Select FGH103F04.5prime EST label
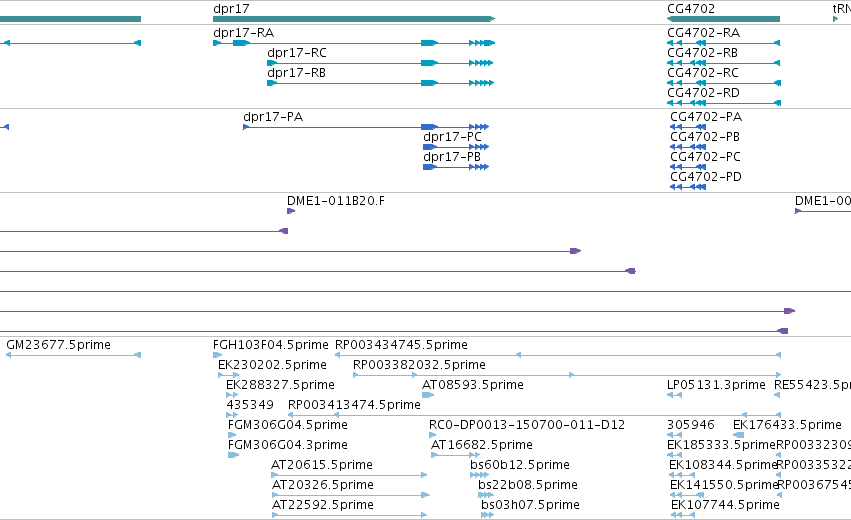Screen dimensions: 851x520 pyautogui.click(x=271, y=345)
